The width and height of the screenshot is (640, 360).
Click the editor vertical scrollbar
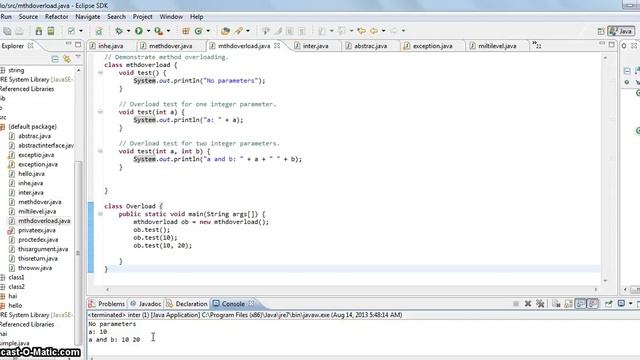pyautogui.click(x=605, y=169)
